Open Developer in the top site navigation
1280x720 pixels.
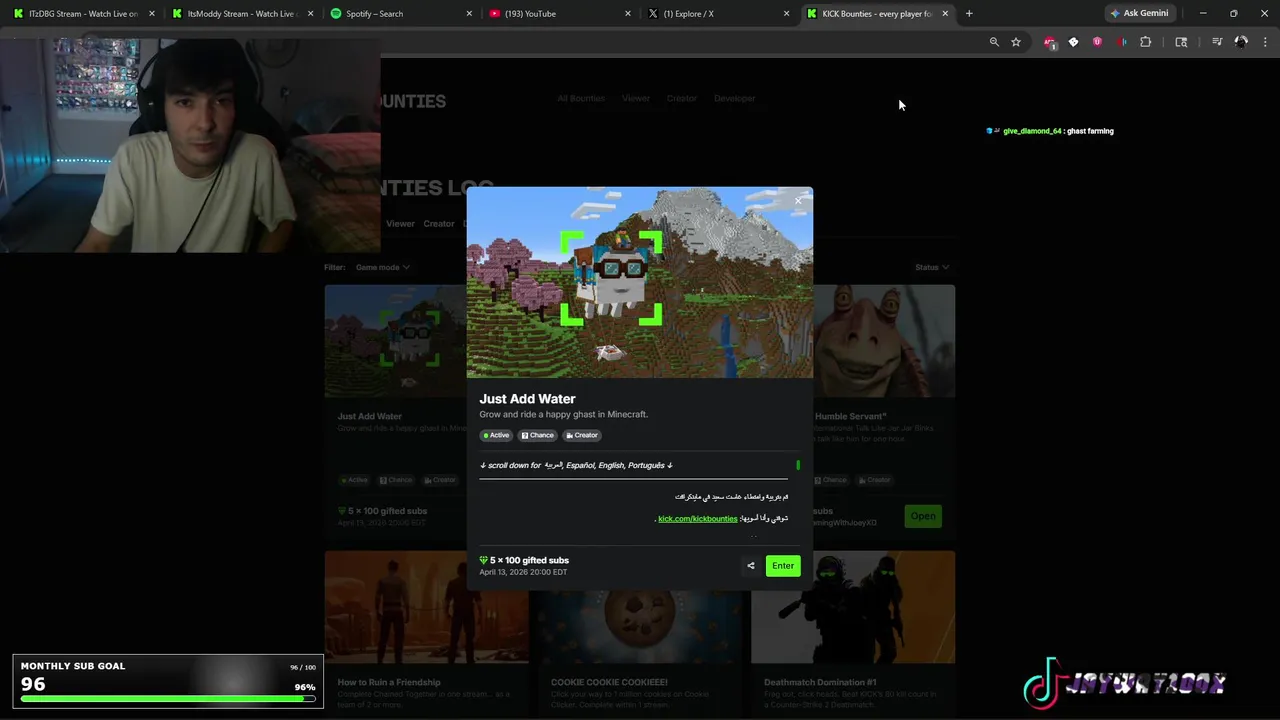[x=735, y=98]
